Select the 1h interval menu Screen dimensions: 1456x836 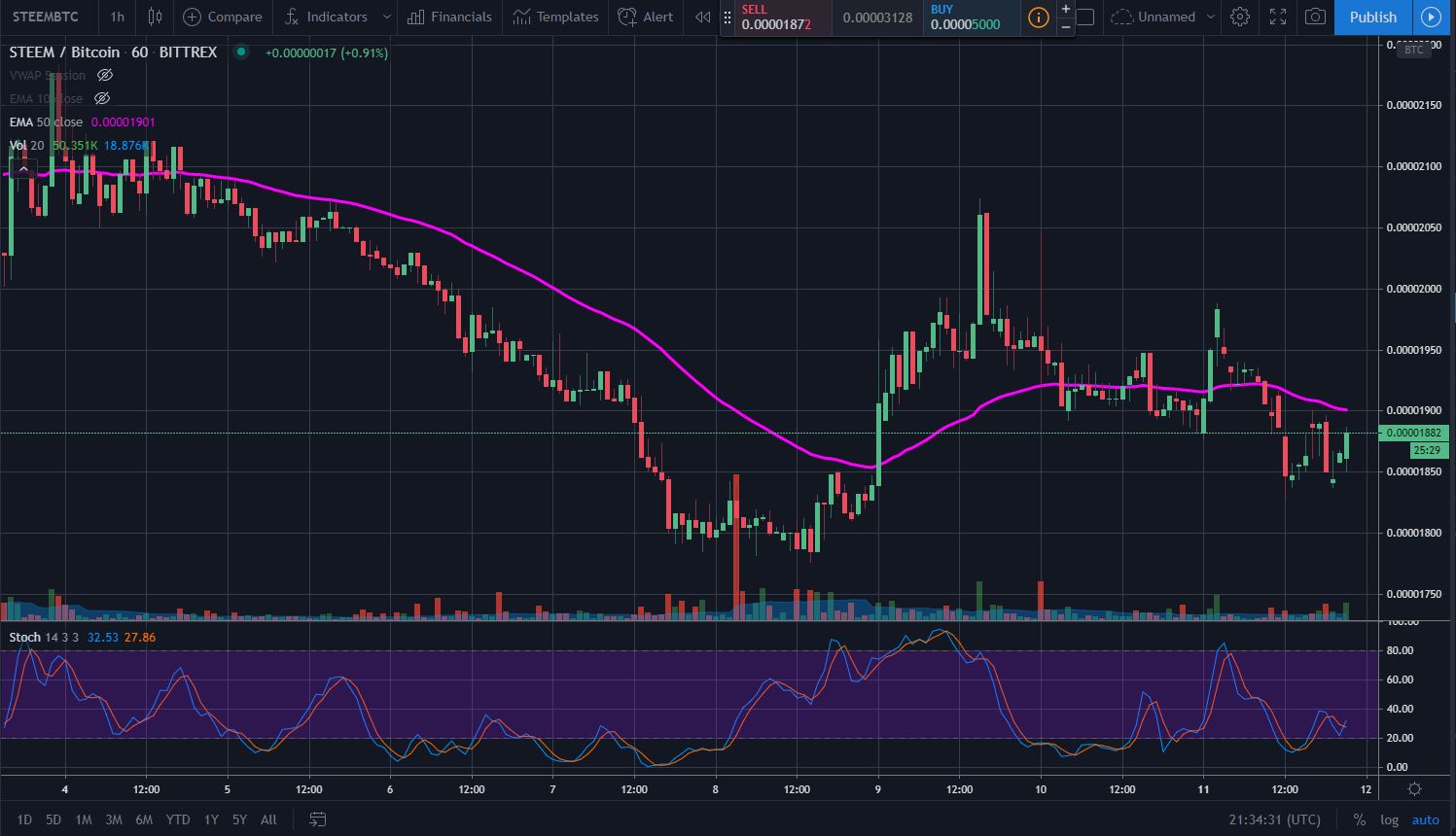pyautogui.click(x=117, y=17)
